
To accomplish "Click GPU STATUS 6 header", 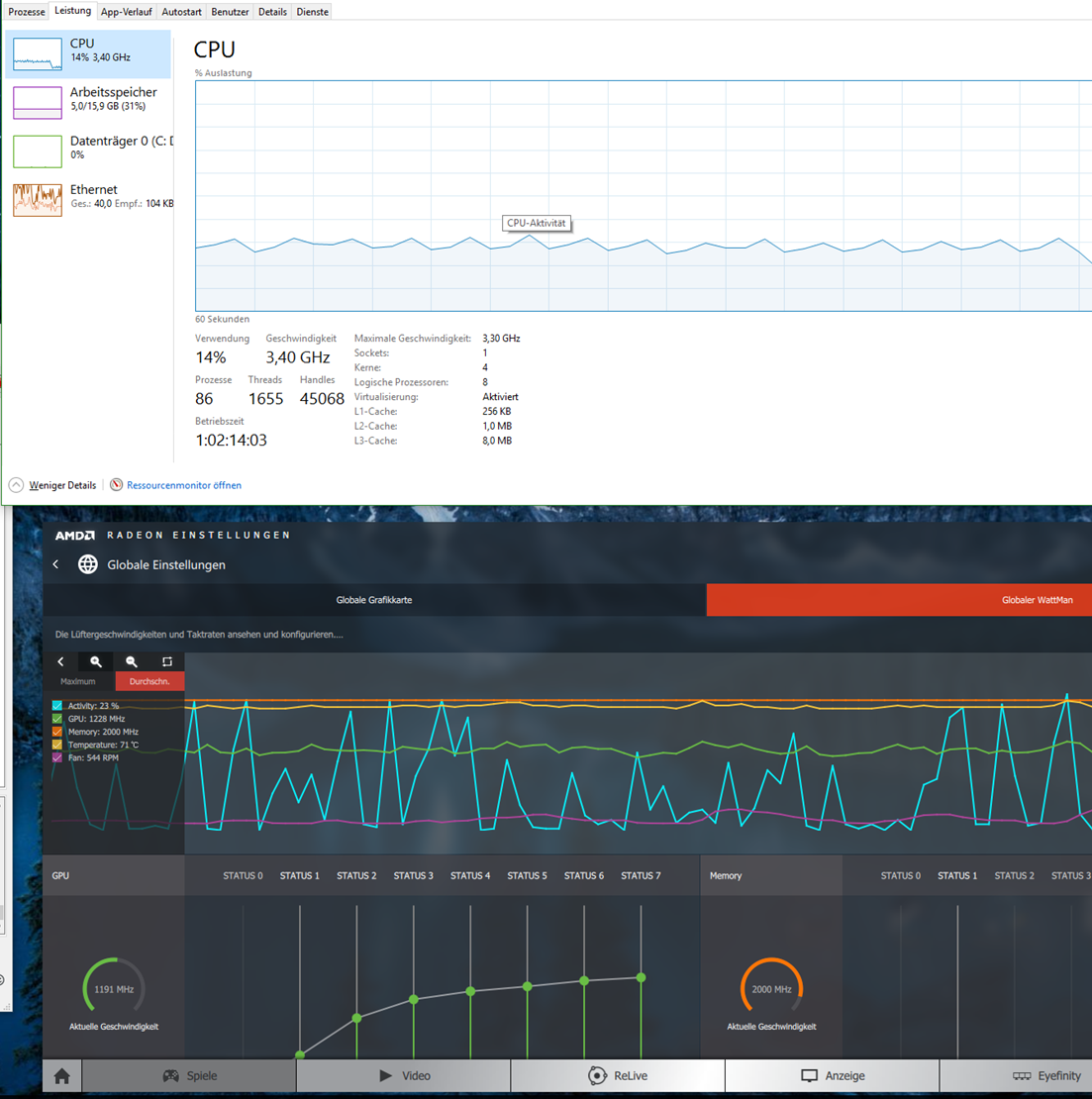I will [x=584, y=875].
